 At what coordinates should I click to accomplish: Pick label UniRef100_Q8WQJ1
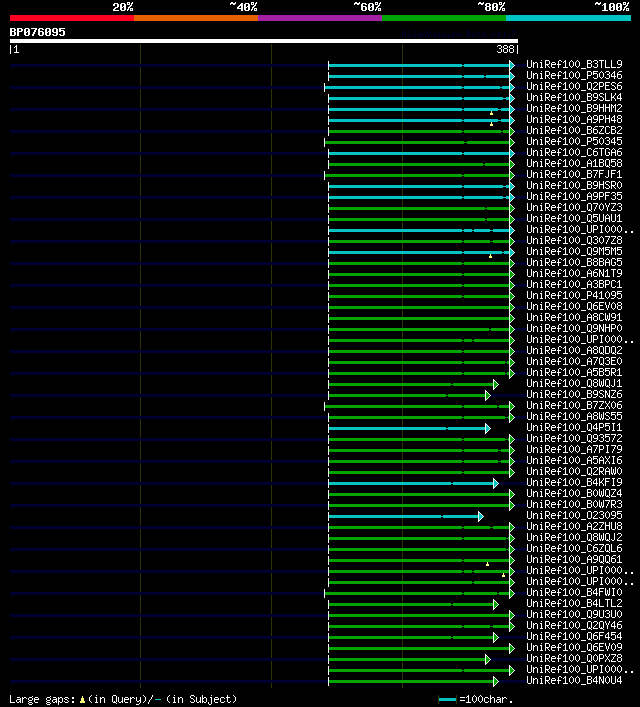[x=574, y=383]
